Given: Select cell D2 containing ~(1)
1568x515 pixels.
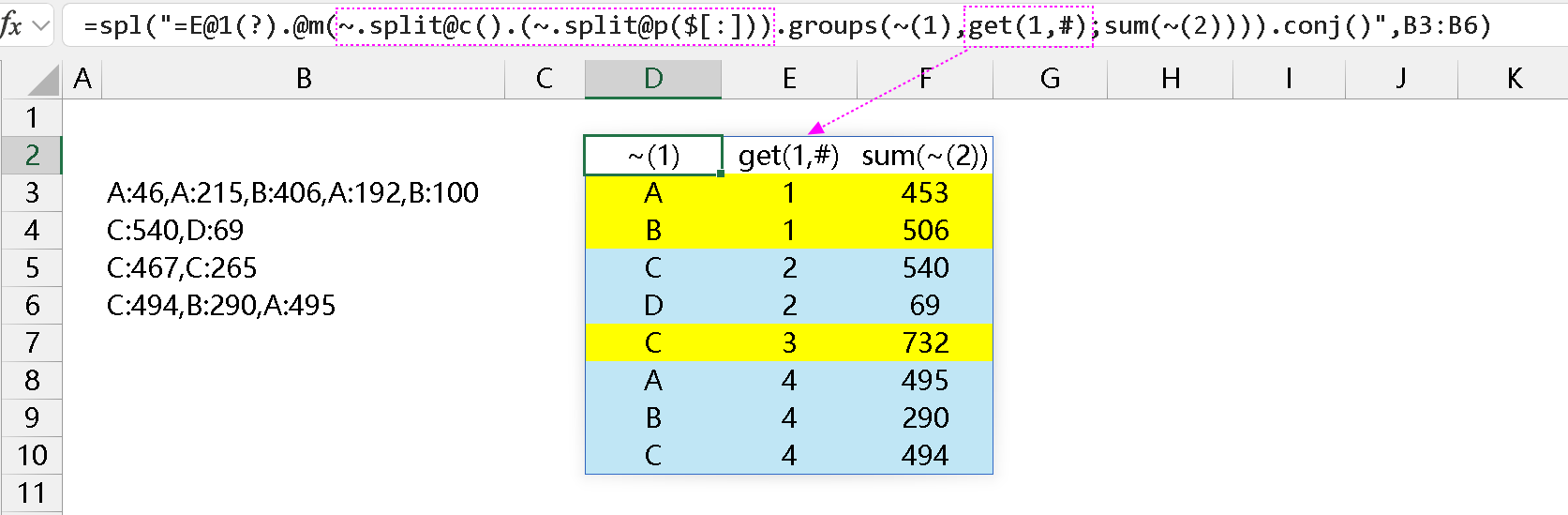Looking at the screenshot, I should point(653,155).
